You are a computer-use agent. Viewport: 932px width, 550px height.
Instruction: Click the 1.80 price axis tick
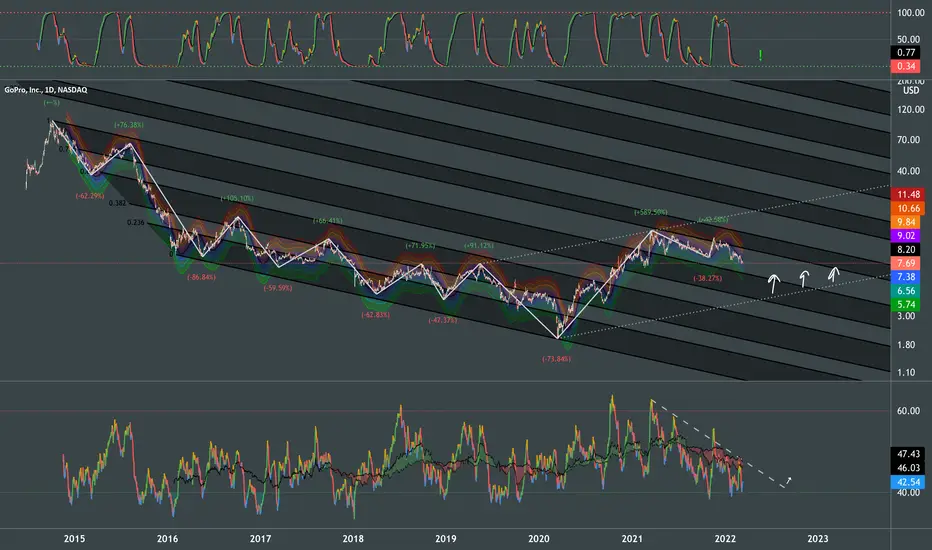pos(906,345)
